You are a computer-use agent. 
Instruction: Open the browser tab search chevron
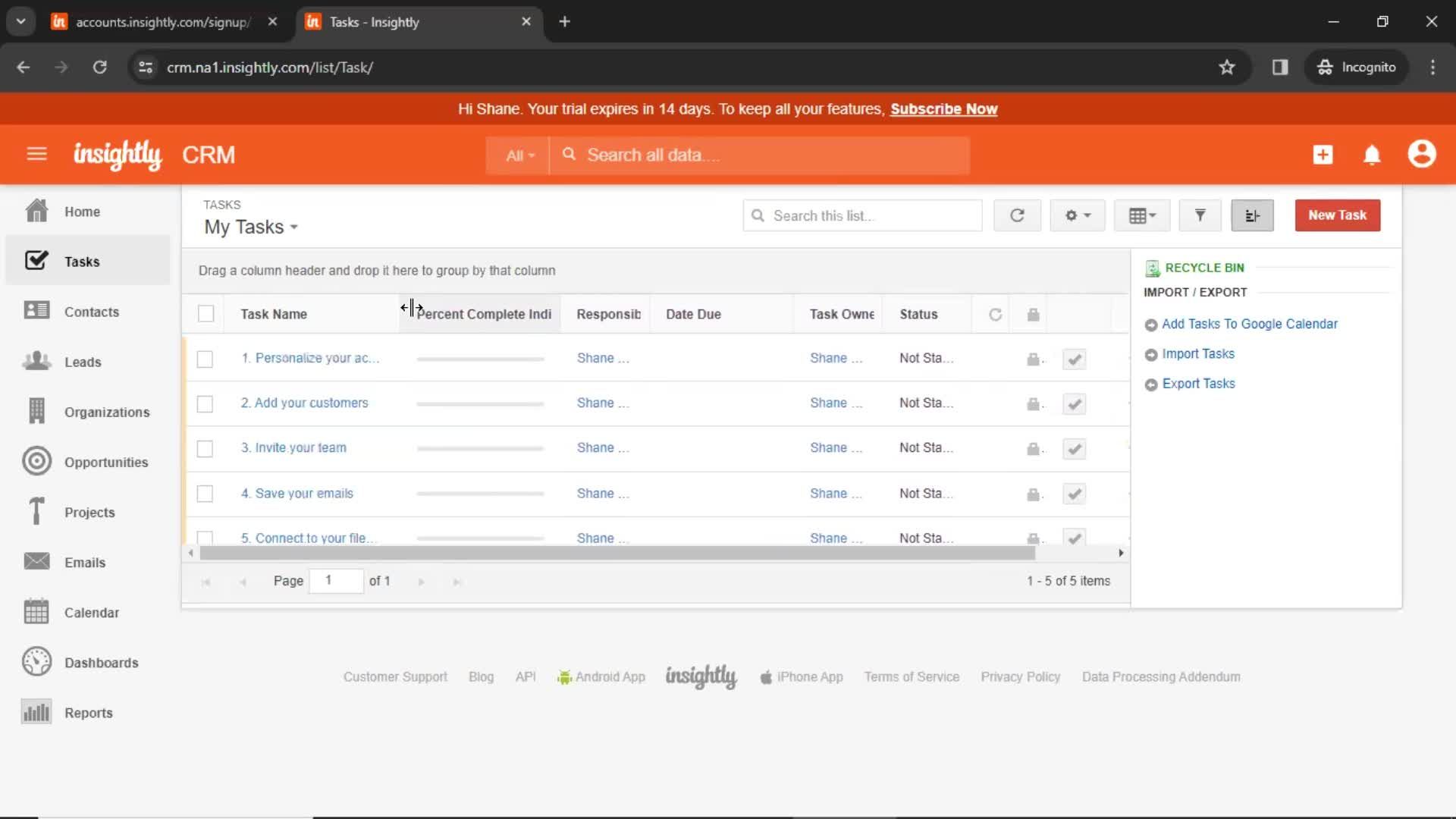pyautogui.click(x=20, y=21)
